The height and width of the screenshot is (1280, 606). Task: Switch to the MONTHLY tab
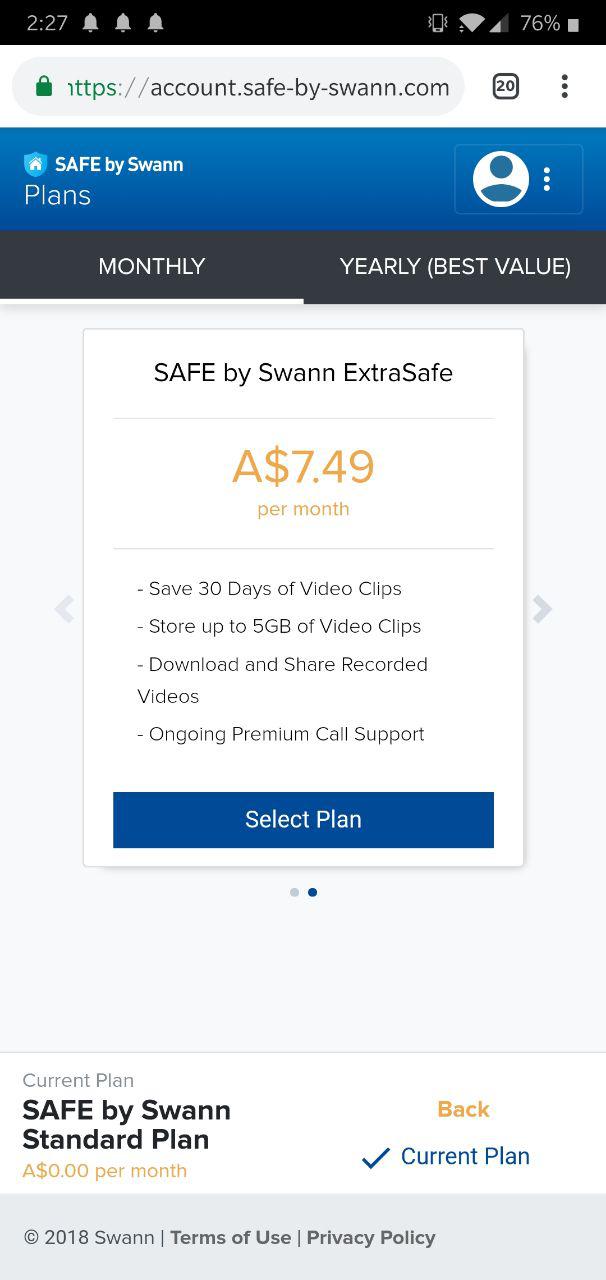(x=152, y=266)
